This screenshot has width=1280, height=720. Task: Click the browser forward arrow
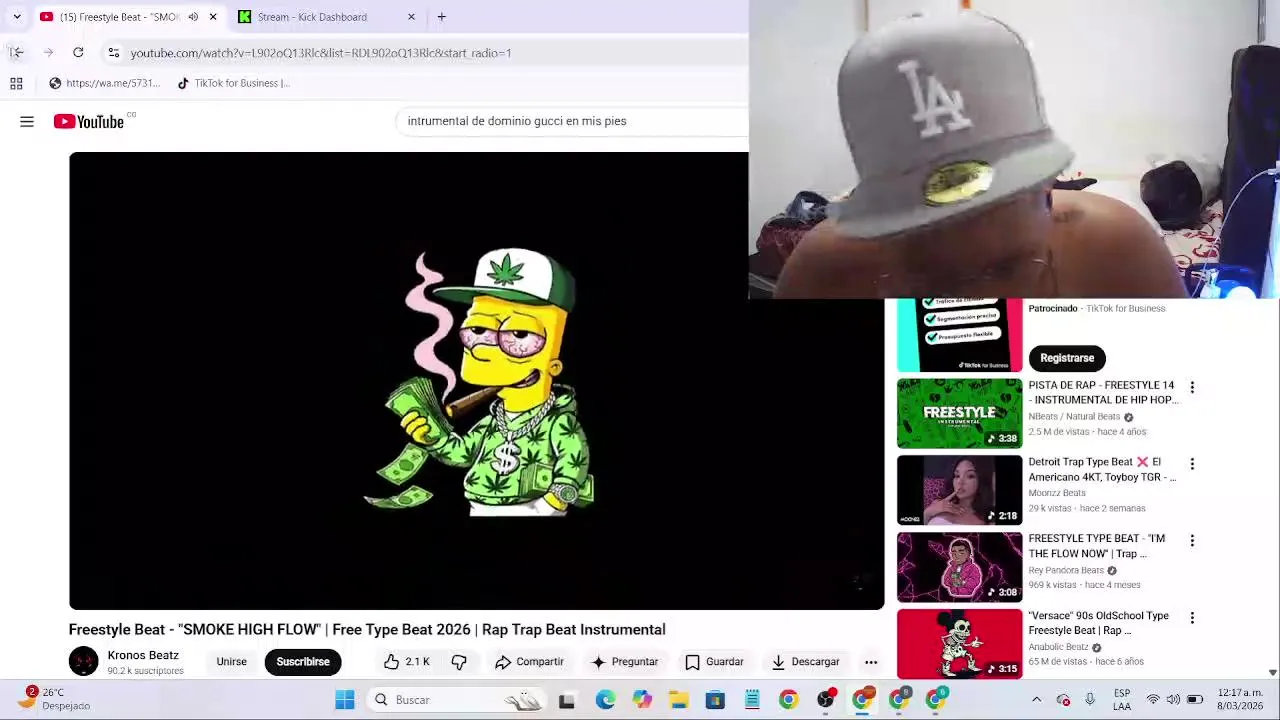pyautogui.click(x=48, y=53)
